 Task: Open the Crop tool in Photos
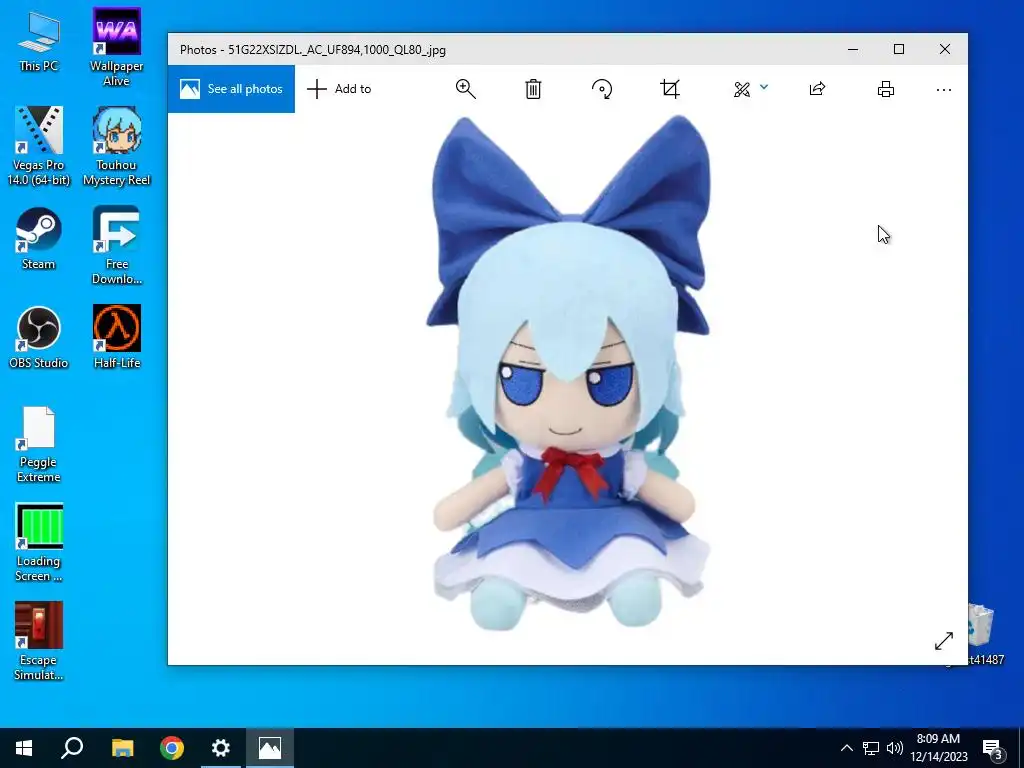(670, 89)
